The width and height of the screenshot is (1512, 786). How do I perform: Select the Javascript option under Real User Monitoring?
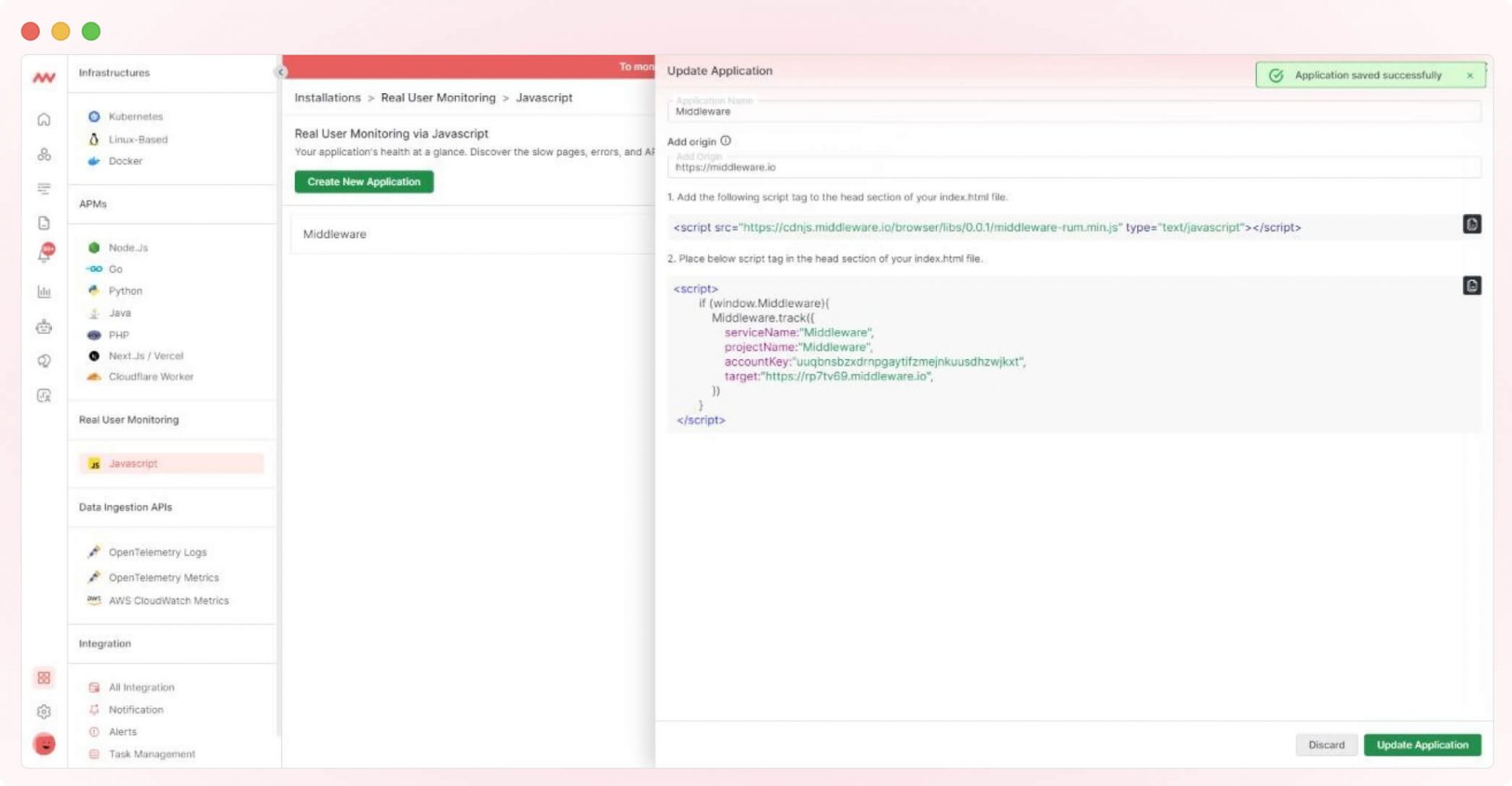[133, 463]
